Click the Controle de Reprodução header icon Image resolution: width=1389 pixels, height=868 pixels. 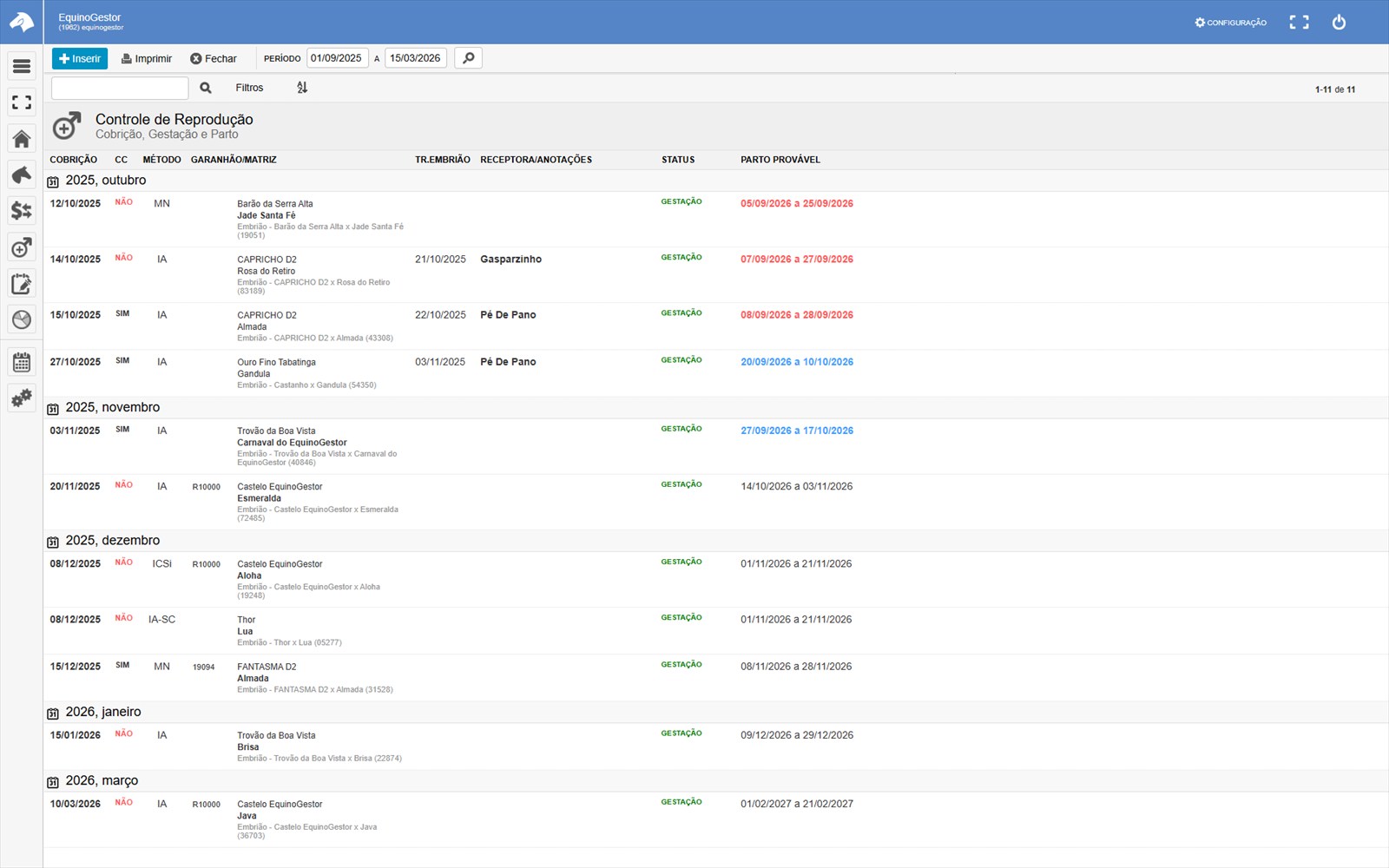pyautogui.click(x=67, y=126)
